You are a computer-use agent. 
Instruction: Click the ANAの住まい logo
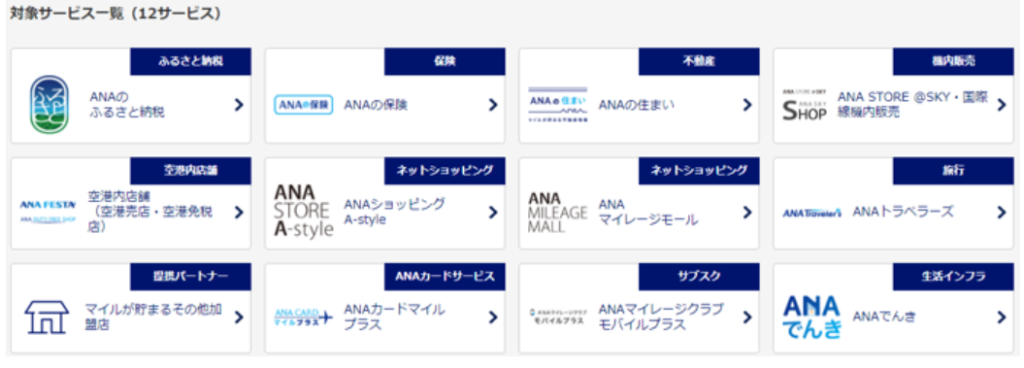[558, 105]
